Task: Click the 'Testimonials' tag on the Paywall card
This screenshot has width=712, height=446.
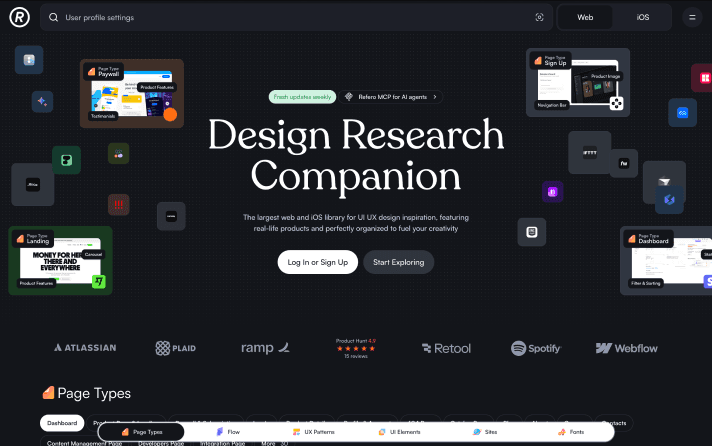Action: click(x=103, y=116)
